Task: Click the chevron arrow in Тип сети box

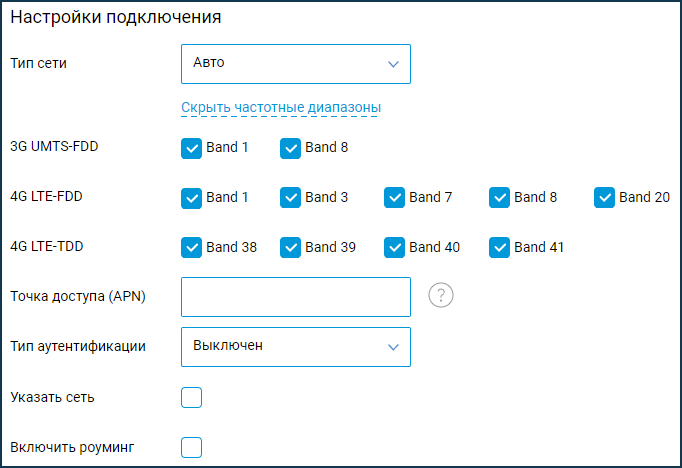Action: (392, 64)
